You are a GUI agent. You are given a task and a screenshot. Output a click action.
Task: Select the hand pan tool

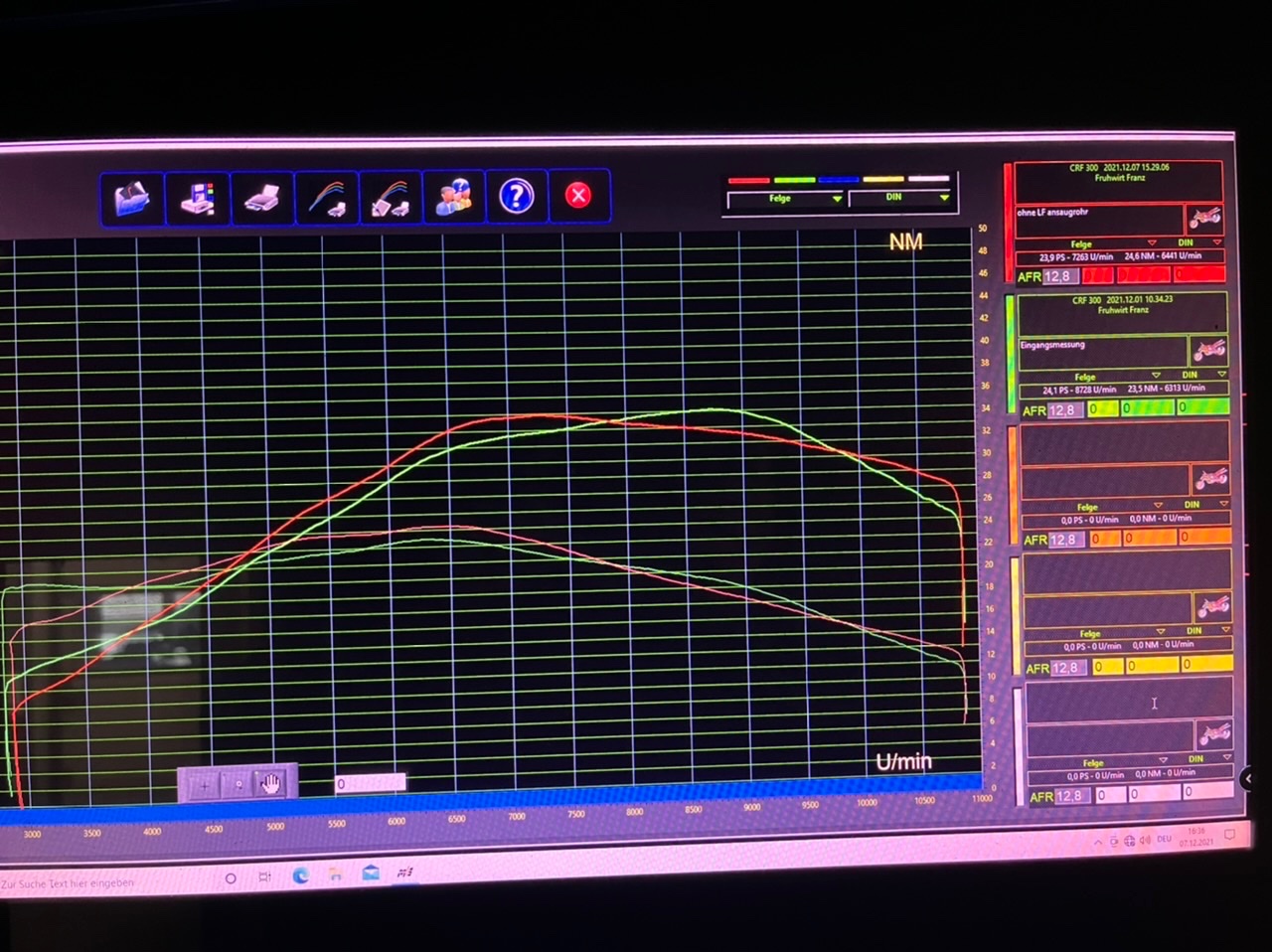tap(270, 784)
